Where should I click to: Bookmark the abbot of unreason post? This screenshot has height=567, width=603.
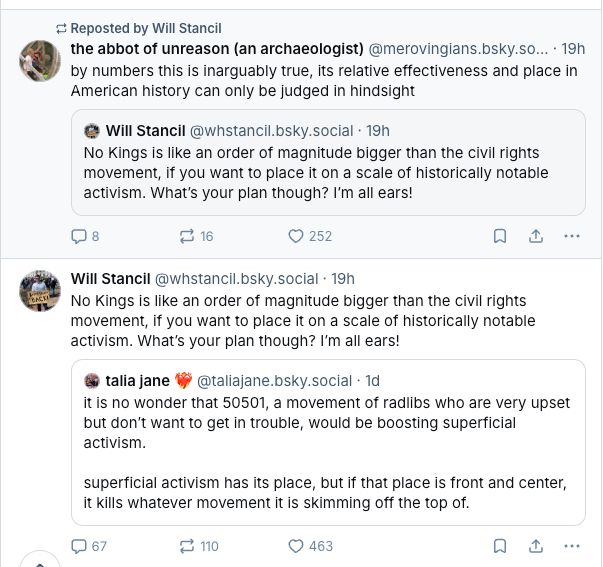pyautogui.click(x=500, y=236)
